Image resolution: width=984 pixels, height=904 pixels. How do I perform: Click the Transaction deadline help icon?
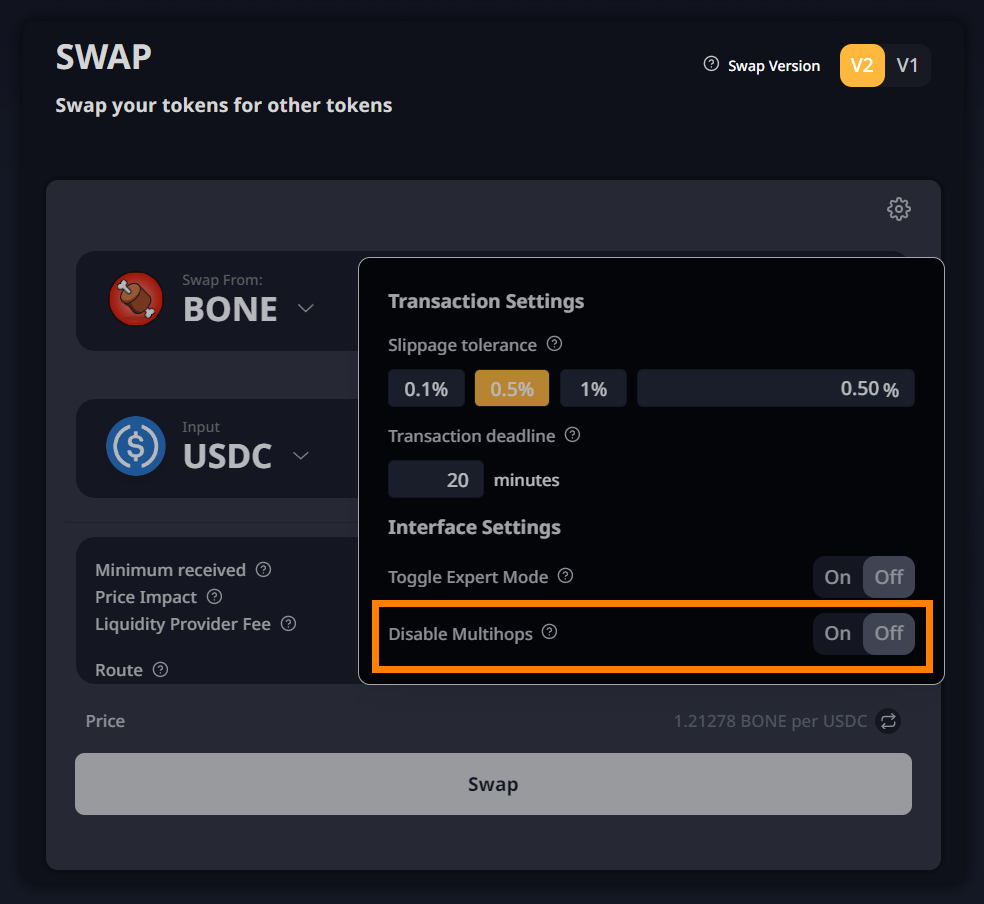[573, 435]
